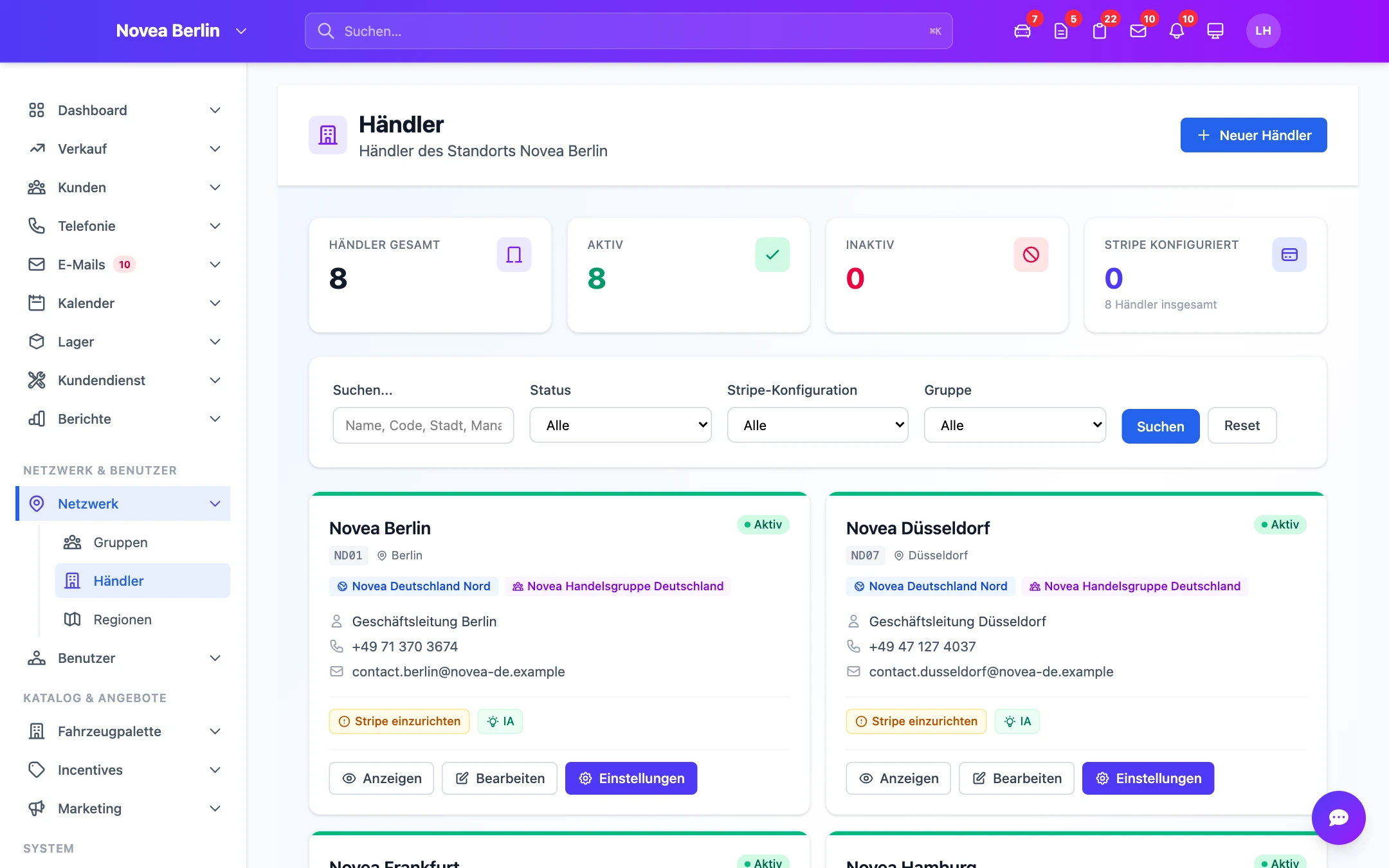
Task: Open the E-Mails menu item
Action: pyautogui.click(x=124, y=264)
